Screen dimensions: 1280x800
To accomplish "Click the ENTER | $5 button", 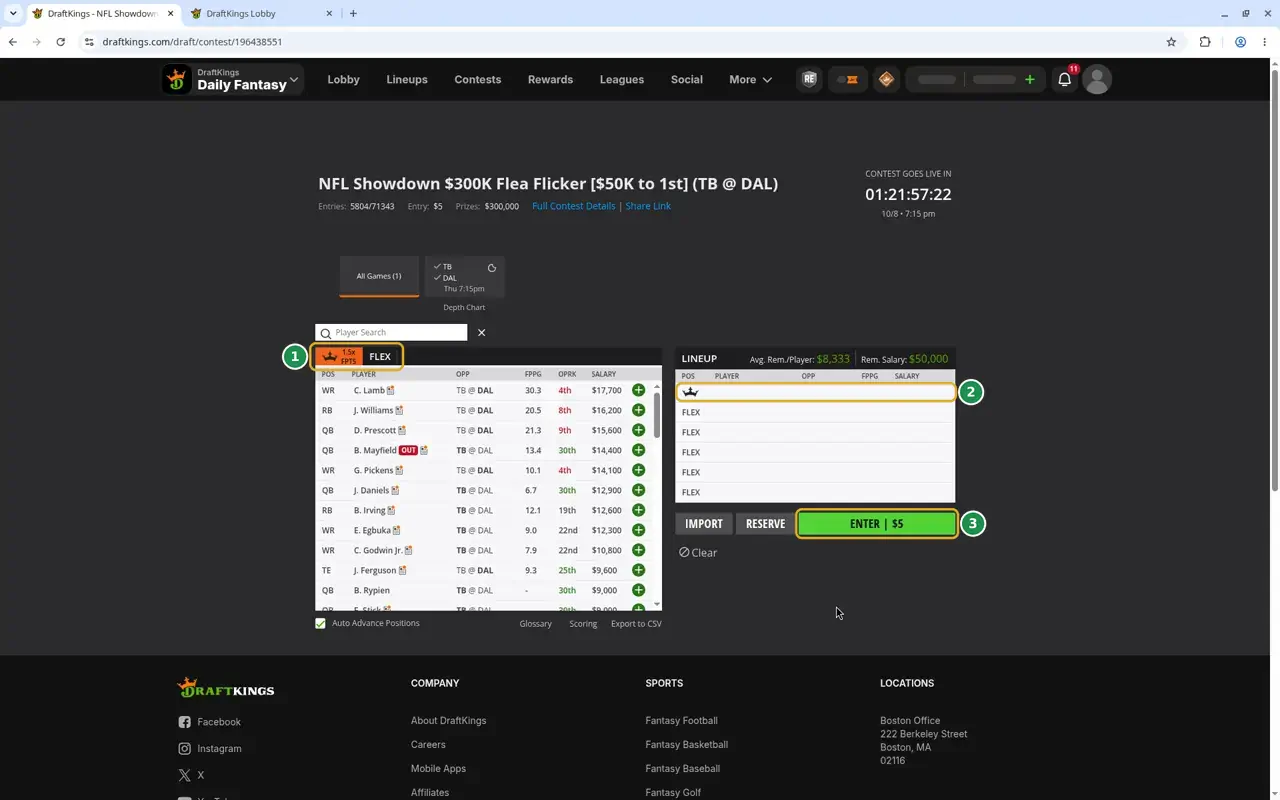I will [x=877, y=524].
